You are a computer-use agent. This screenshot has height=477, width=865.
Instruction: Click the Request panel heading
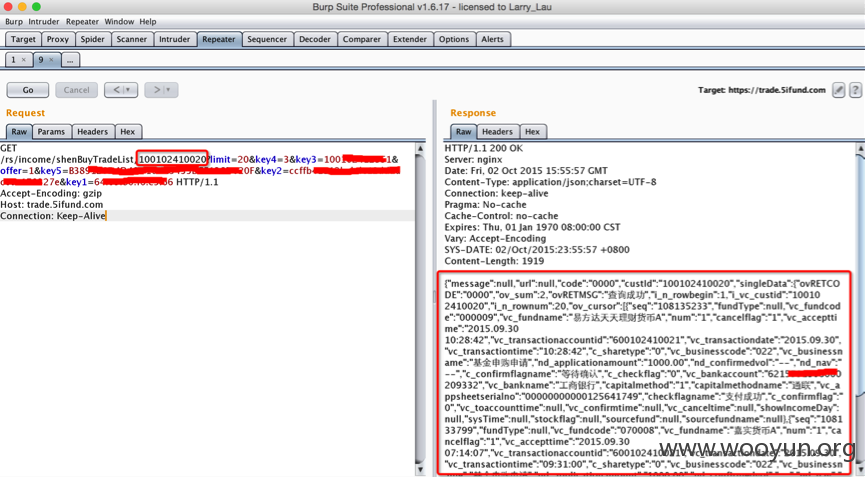tap(25, 112)
